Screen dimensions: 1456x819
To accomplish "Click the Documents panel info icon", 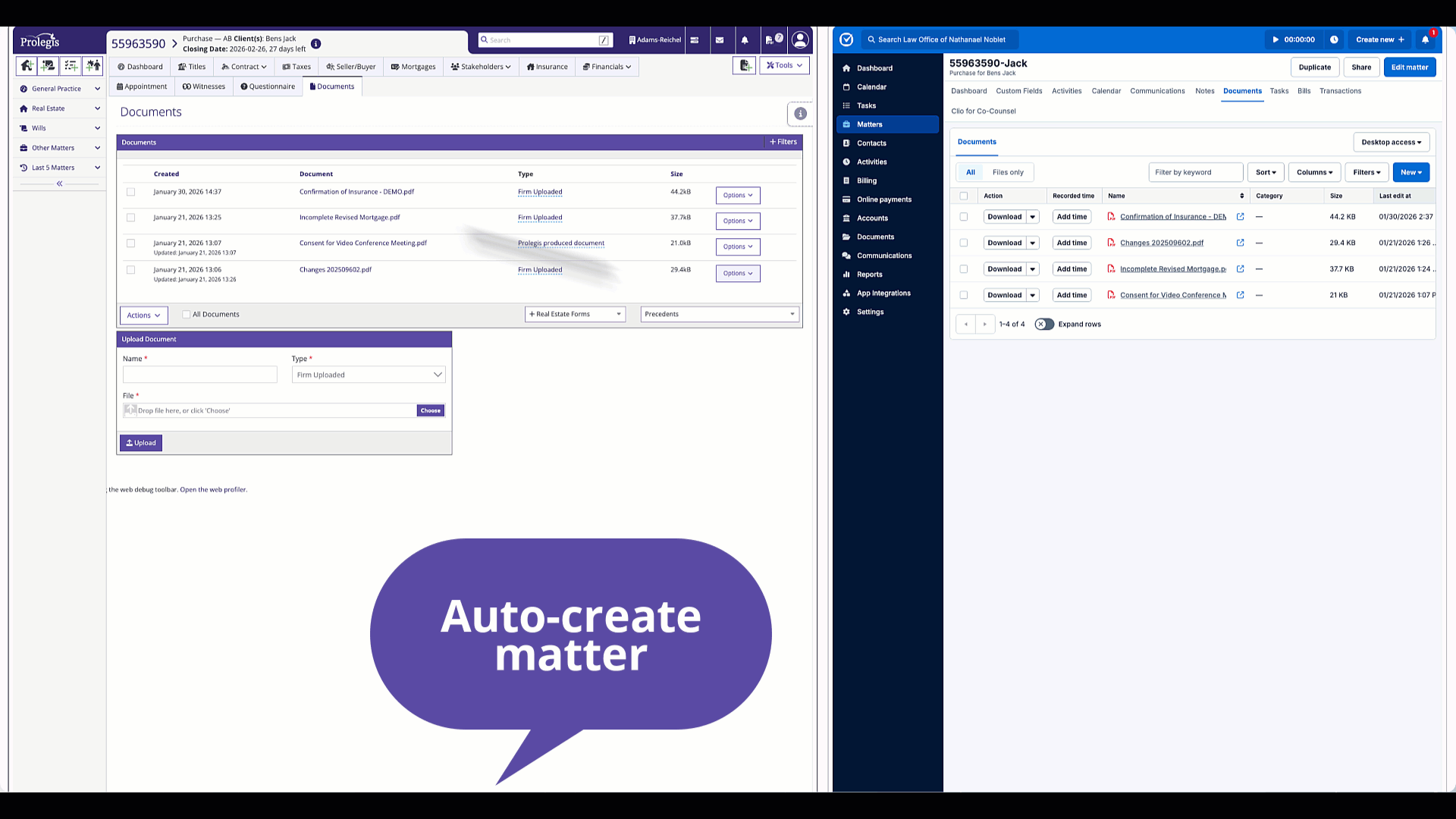I will [800, 114].
